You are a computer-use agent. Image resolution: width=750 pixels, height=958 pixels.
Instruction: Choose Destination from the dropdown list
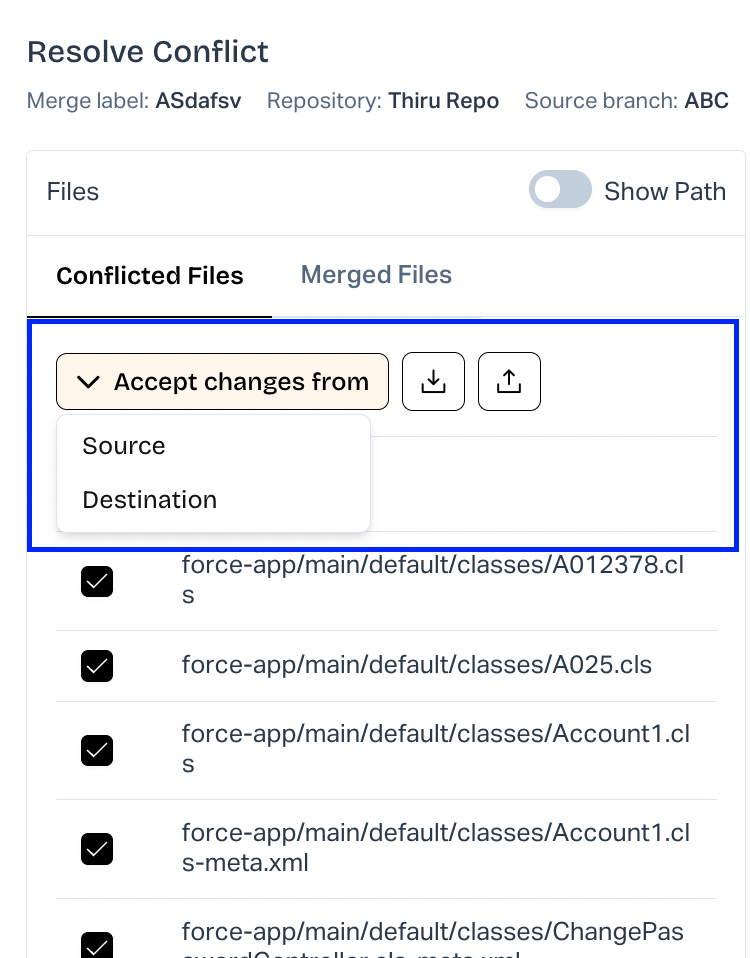pos(150,500)
